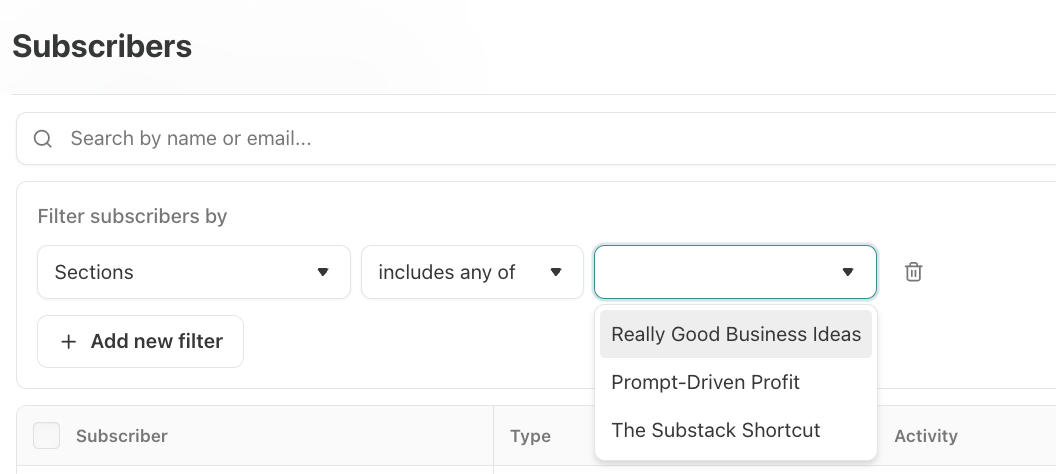Click the caret arrow in the Sections box
Screen dimensions: 1056x474
[323, 272]
